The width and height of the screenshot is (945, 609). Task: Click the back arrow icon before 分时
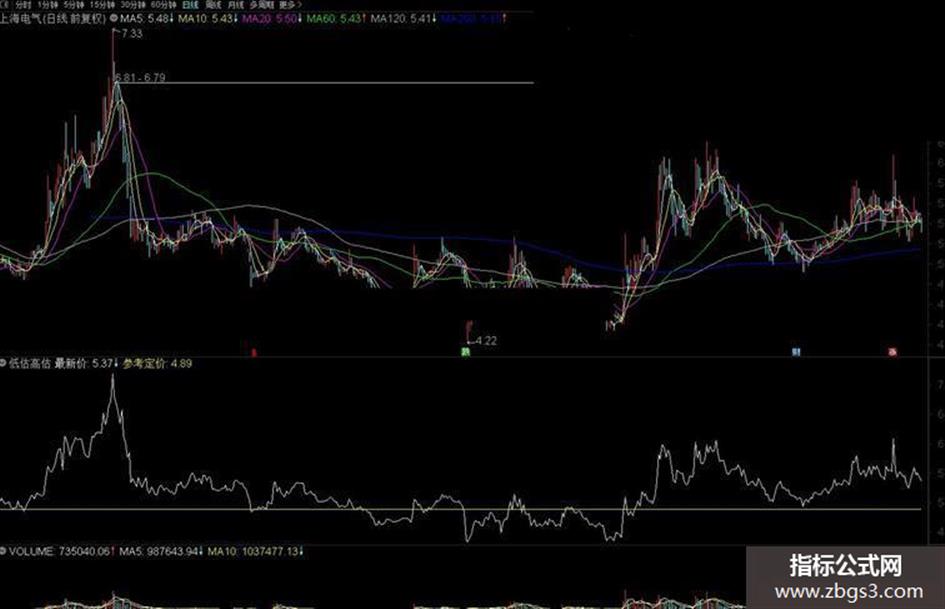pos(6,4)
